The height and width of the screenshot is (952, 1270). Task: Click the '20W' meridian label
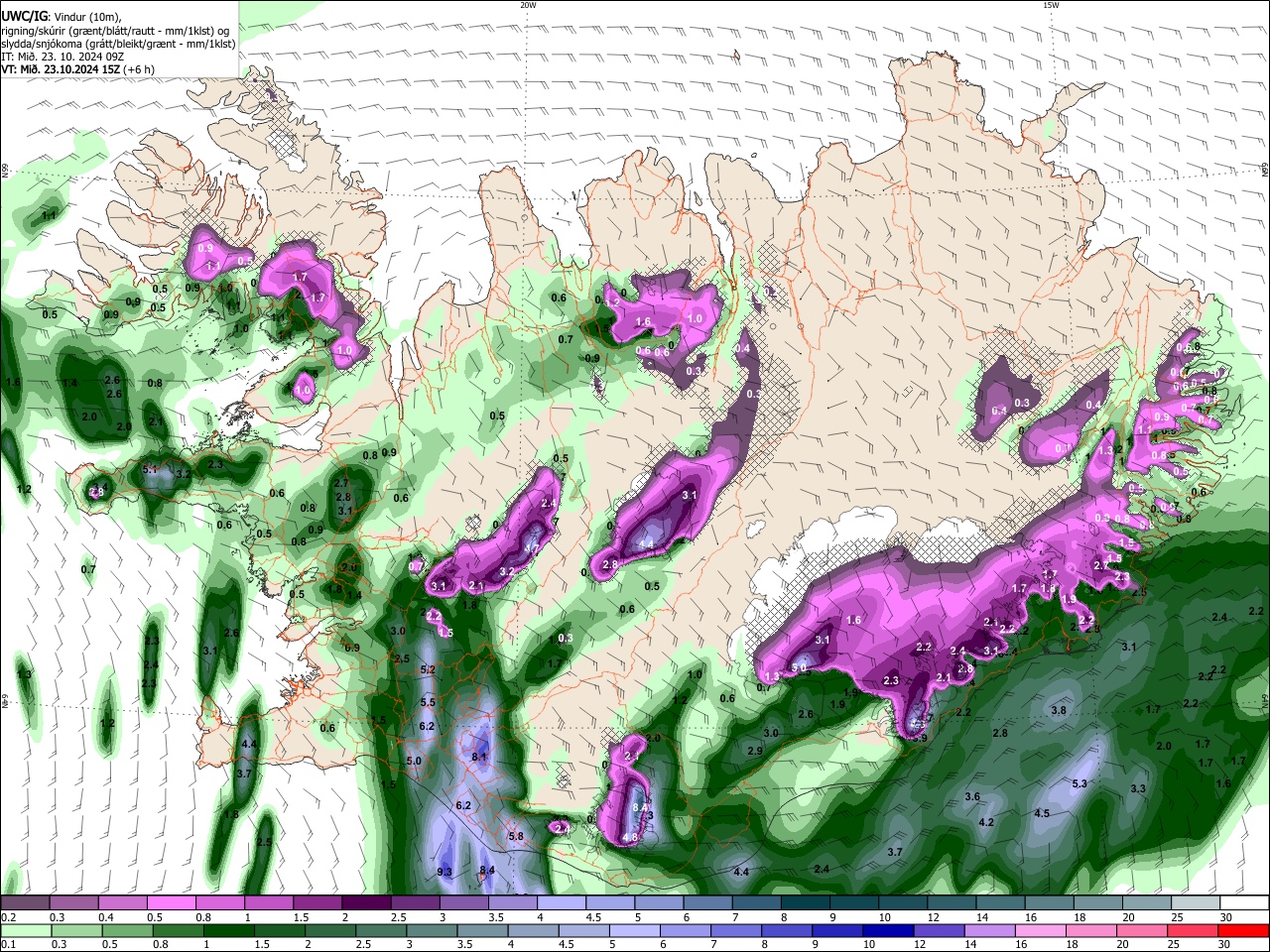529,5
